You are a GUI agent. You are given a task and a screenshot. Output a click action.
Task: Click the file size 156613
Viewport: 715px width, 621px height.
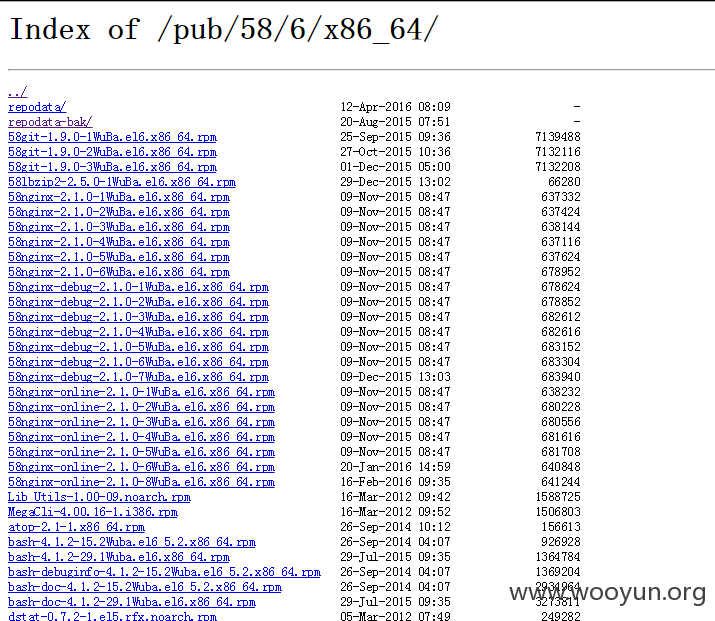[x=561, y=528]
